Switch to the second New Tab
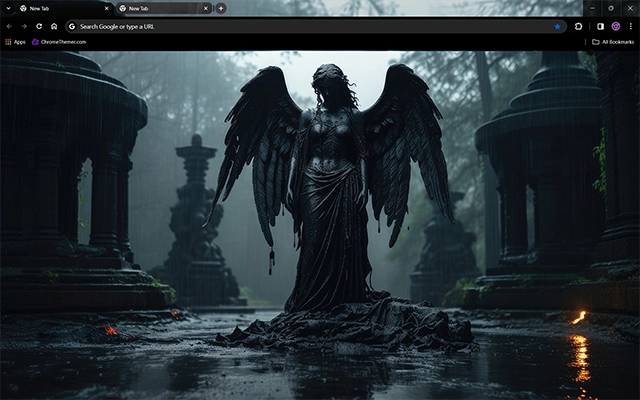Screen dimensions: 640x400 coord(164,8)
